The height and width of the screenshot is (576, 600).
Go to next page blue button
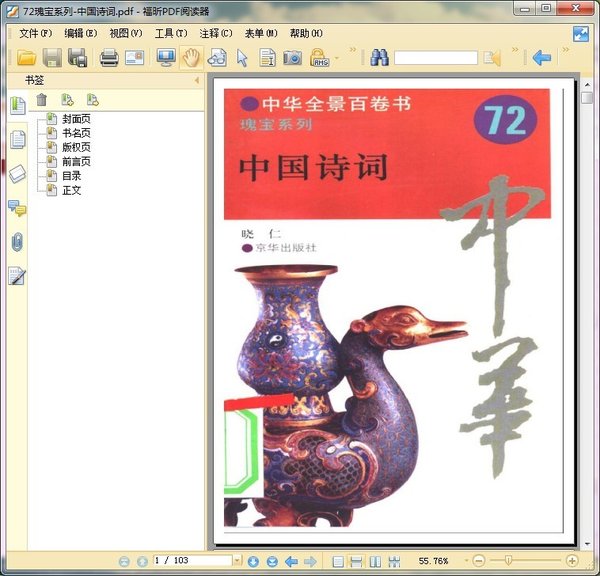[253, 561]
